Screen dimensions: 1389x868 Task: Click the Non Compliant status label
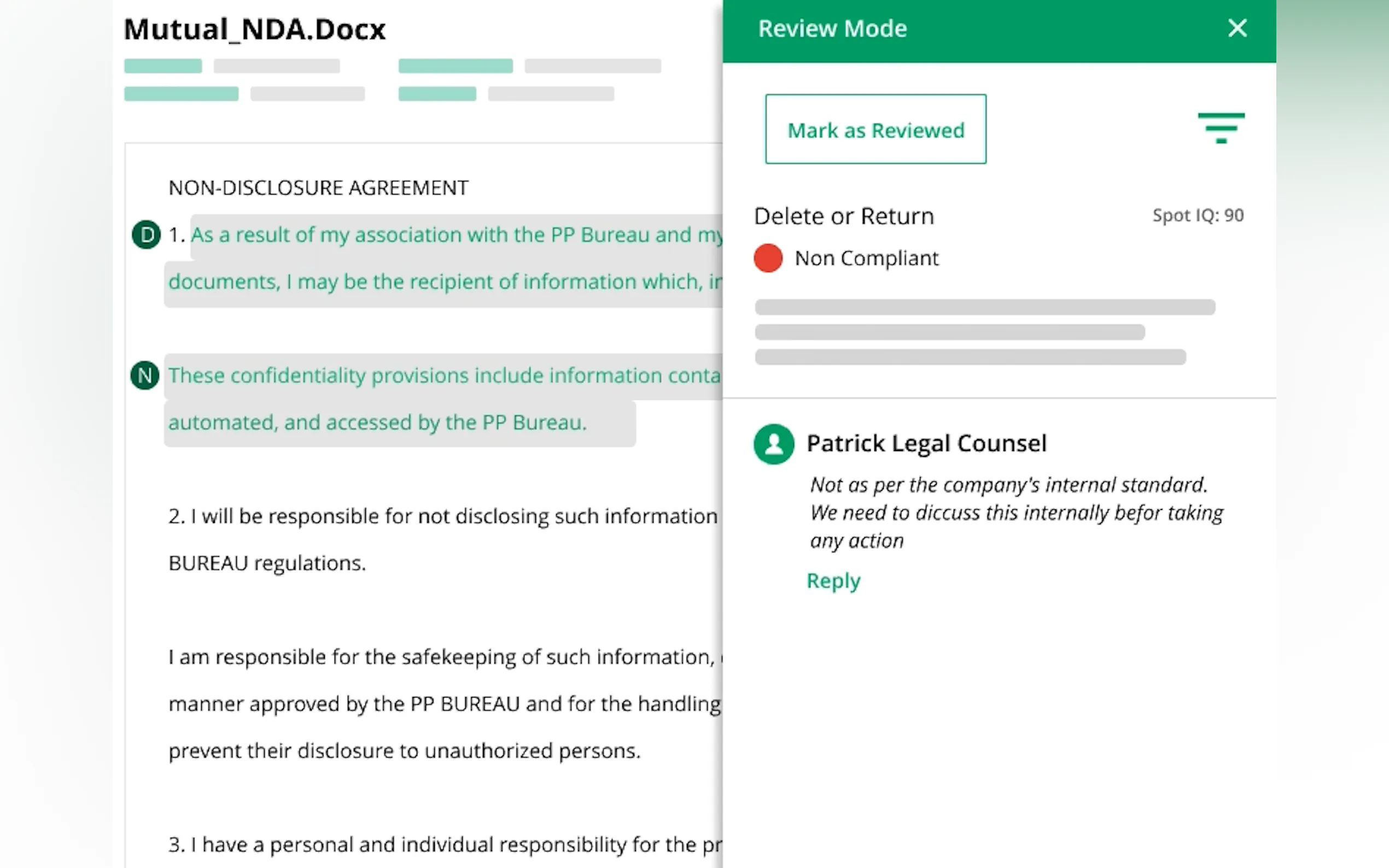point(866,259)
